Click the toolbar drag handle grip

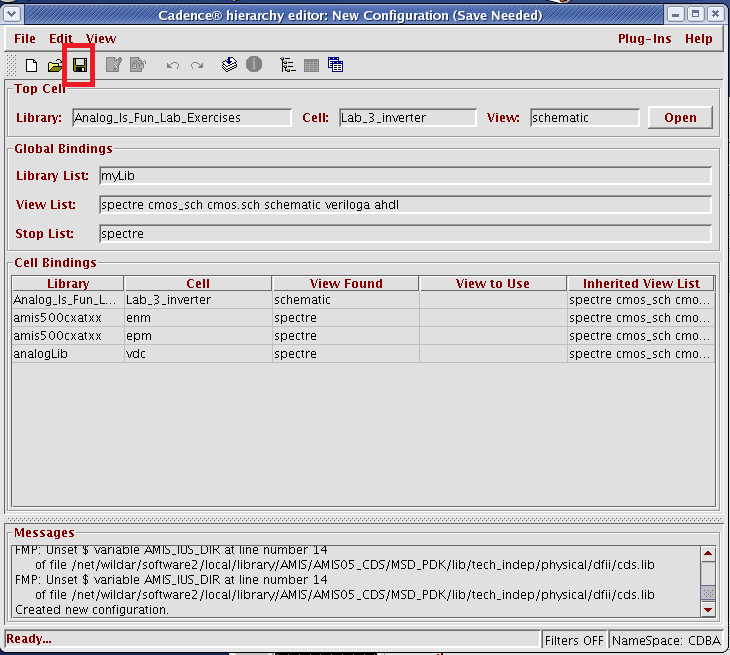pyautogui.click(x=11, y=65)
